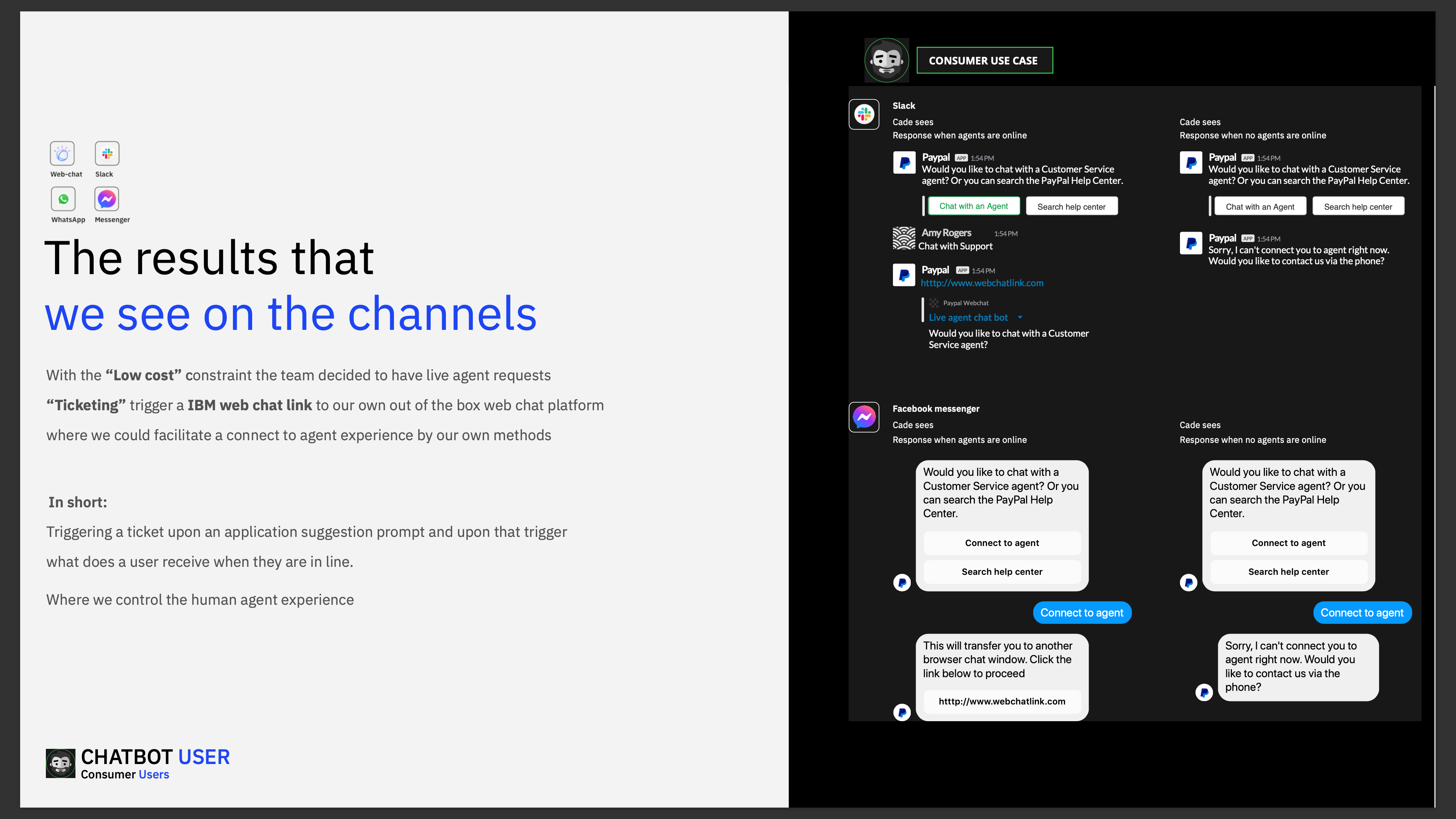This screenshot has width=1456, height=819.
Task: Open the Live agent chat bot link
Action: [968, 318]
